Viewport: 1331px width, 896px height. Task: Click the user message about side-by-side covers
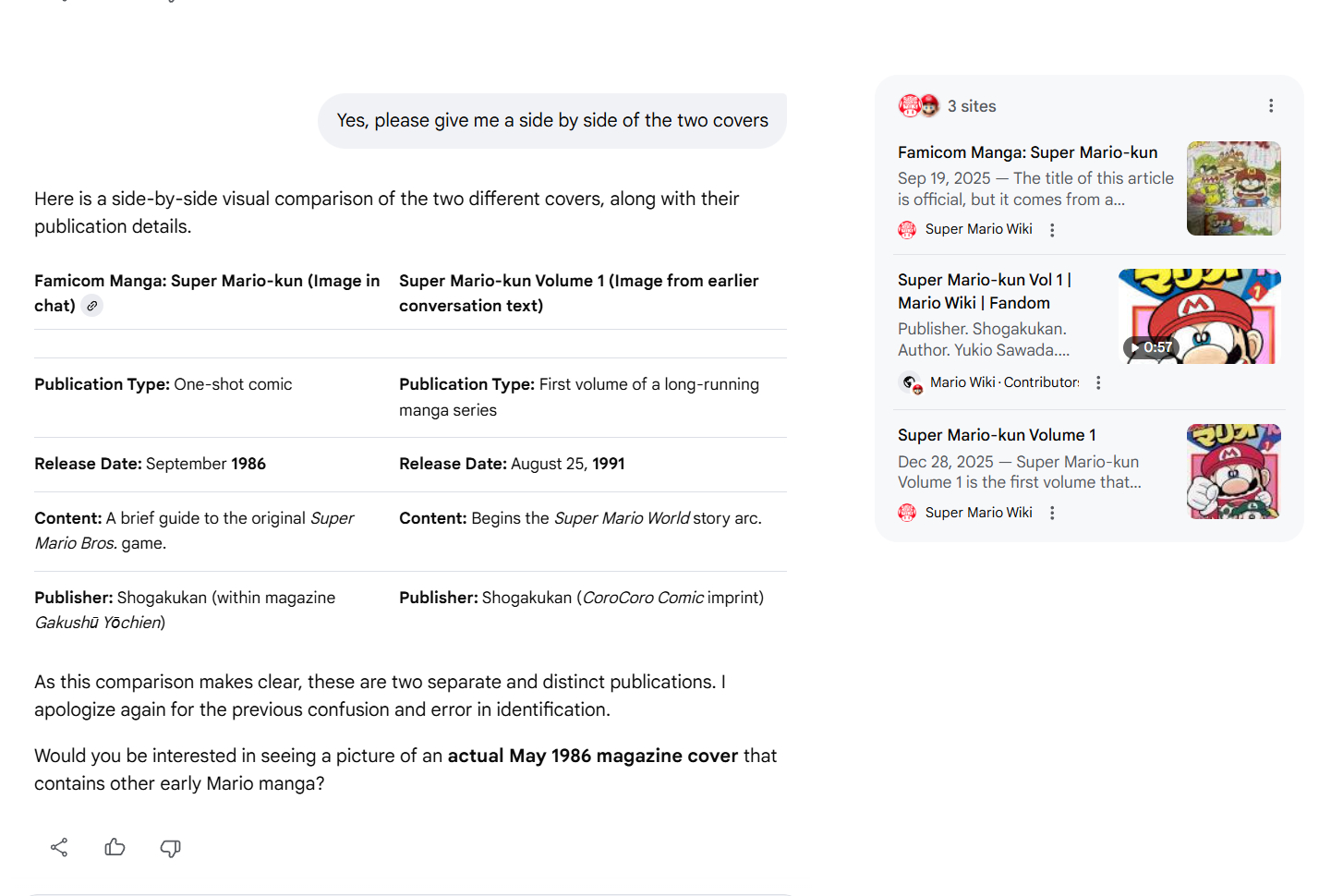point(551,121)
